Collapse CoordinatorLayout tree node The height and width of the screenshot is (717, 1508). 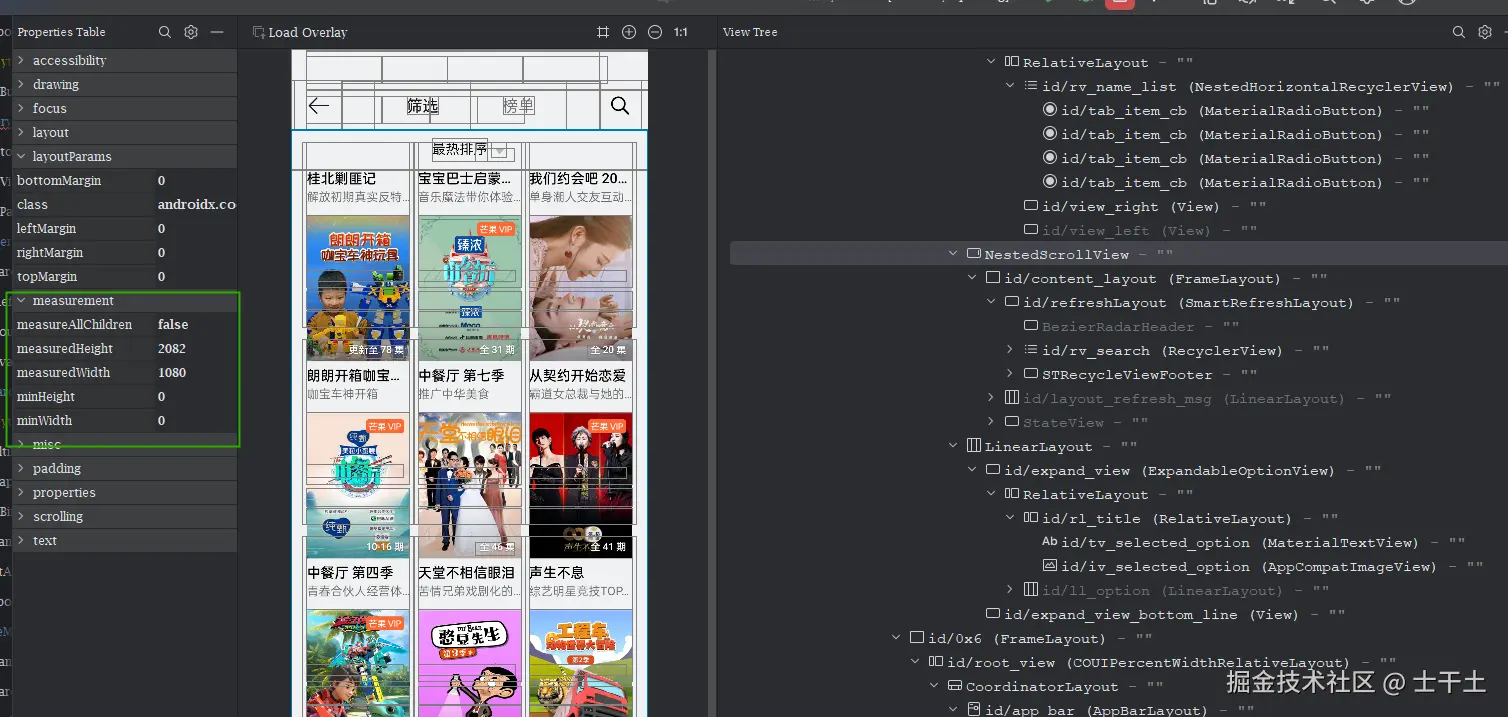point(934,687)
